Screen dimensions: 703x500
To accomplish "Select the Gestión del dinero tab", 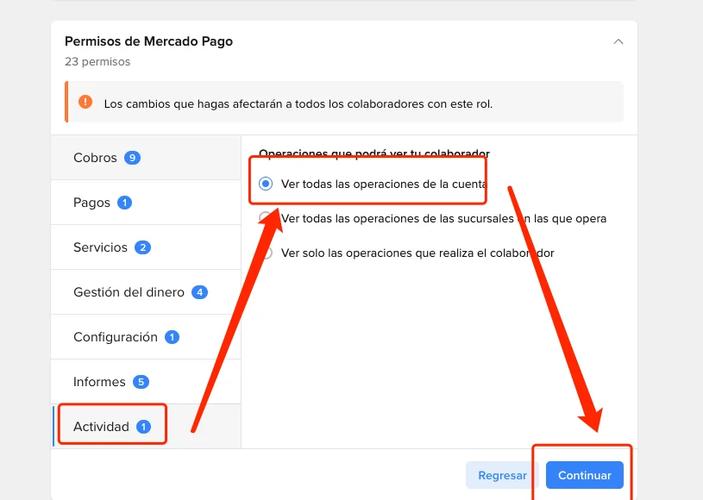I will pyautogui.click(x=146, y=292).
